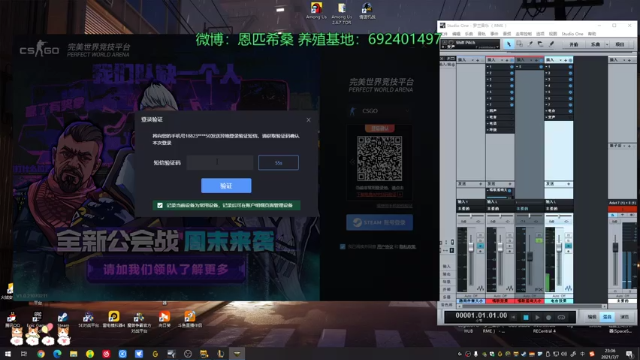The width and height of the screenshot is (640, 360).
Task: Toggle the trusted device checkbox in verification dialog
Action: [x=160, y=205]
